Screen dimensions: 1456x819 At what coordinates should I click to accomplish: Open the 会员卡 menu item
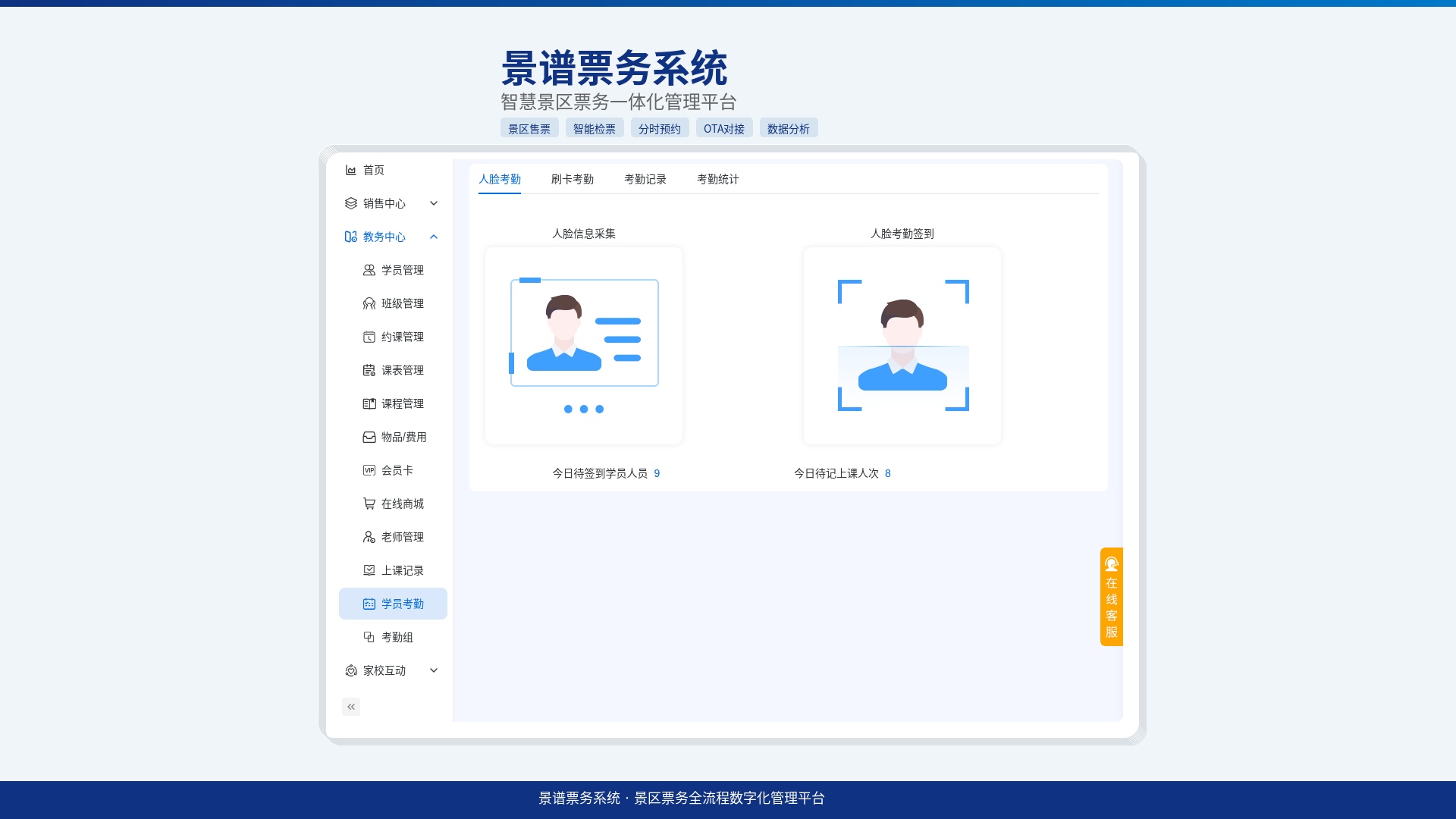pyautogui.click(x=393, y=470)
